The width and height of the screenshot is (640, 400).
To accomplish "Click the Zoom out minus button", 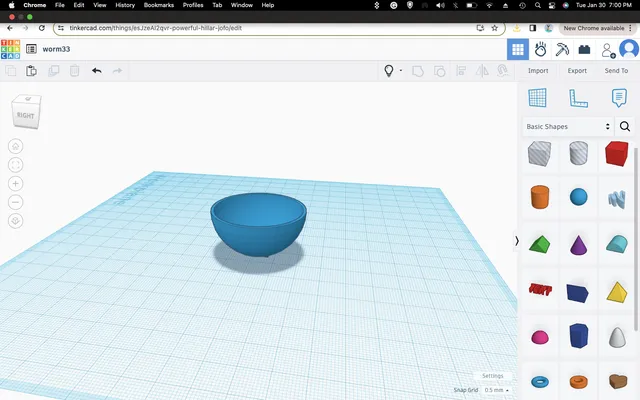I will [x=16, y=202].
